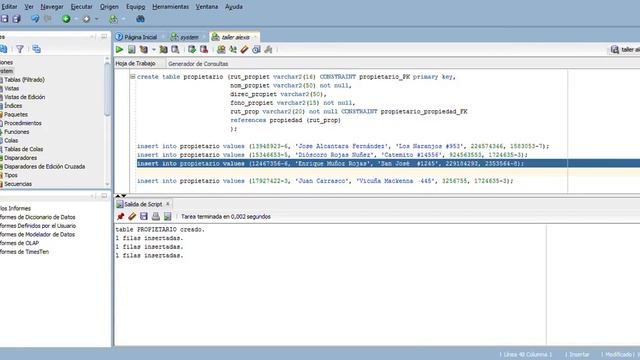Screen dimensions: 640x360
Task: Click the SQL Tuning Advisor icon
Action: [175, 50]
